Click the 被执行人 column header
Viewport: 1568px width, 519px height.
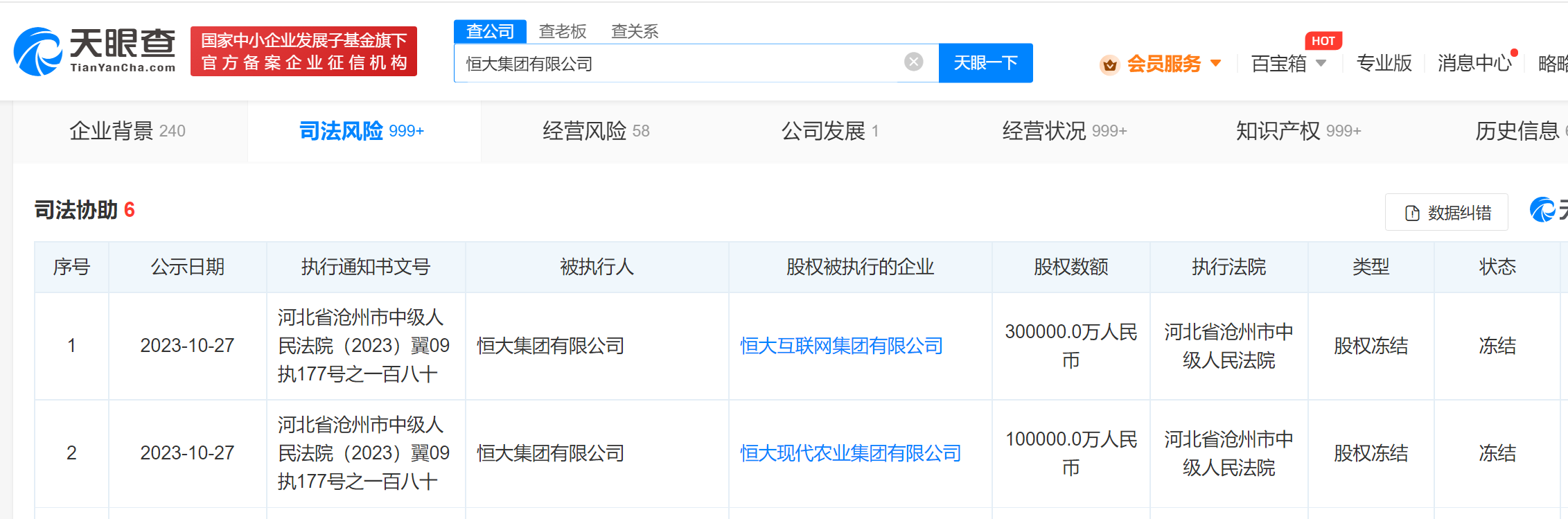597,267
